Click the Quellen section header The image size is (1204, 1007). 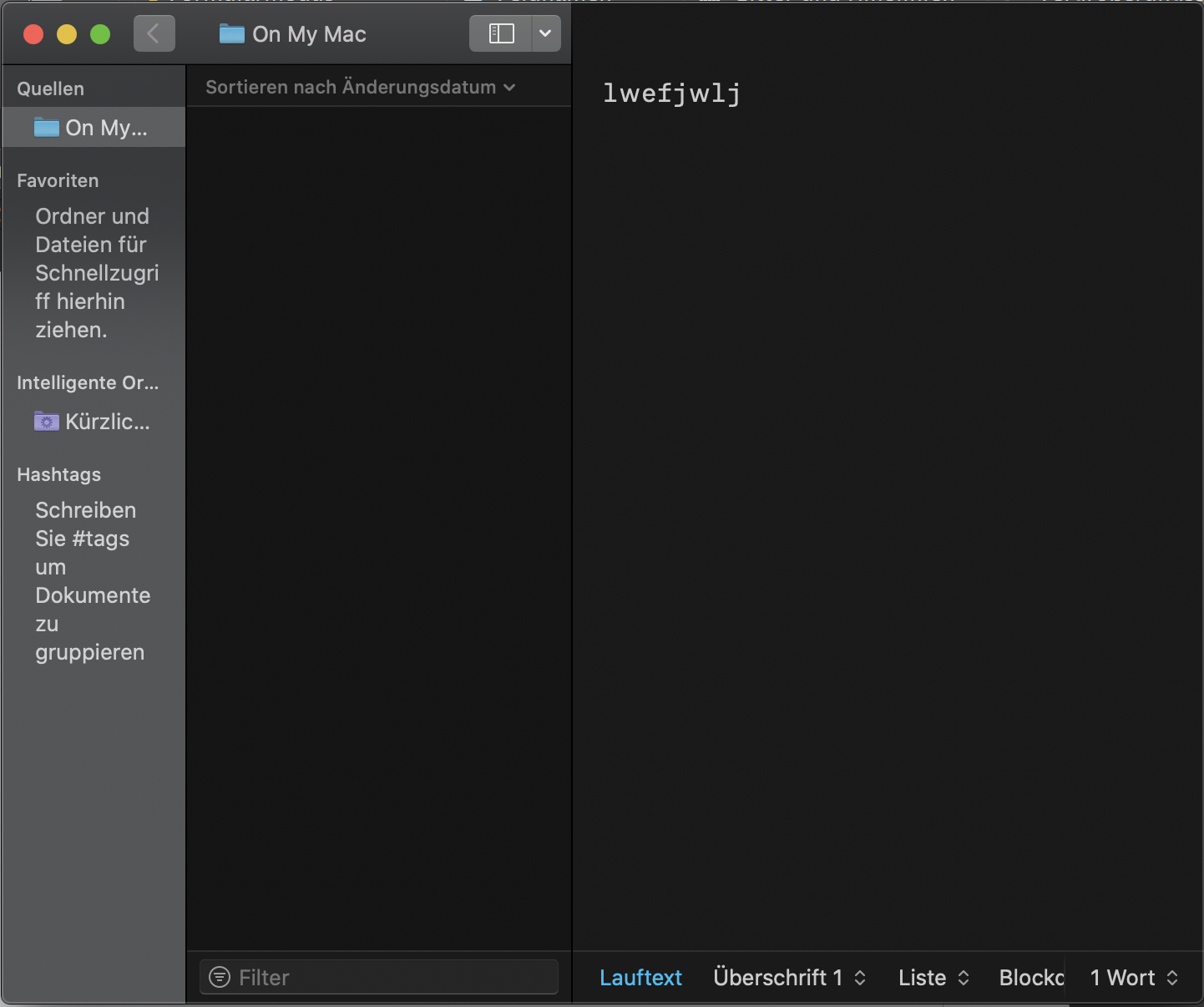tap(51, 89)
